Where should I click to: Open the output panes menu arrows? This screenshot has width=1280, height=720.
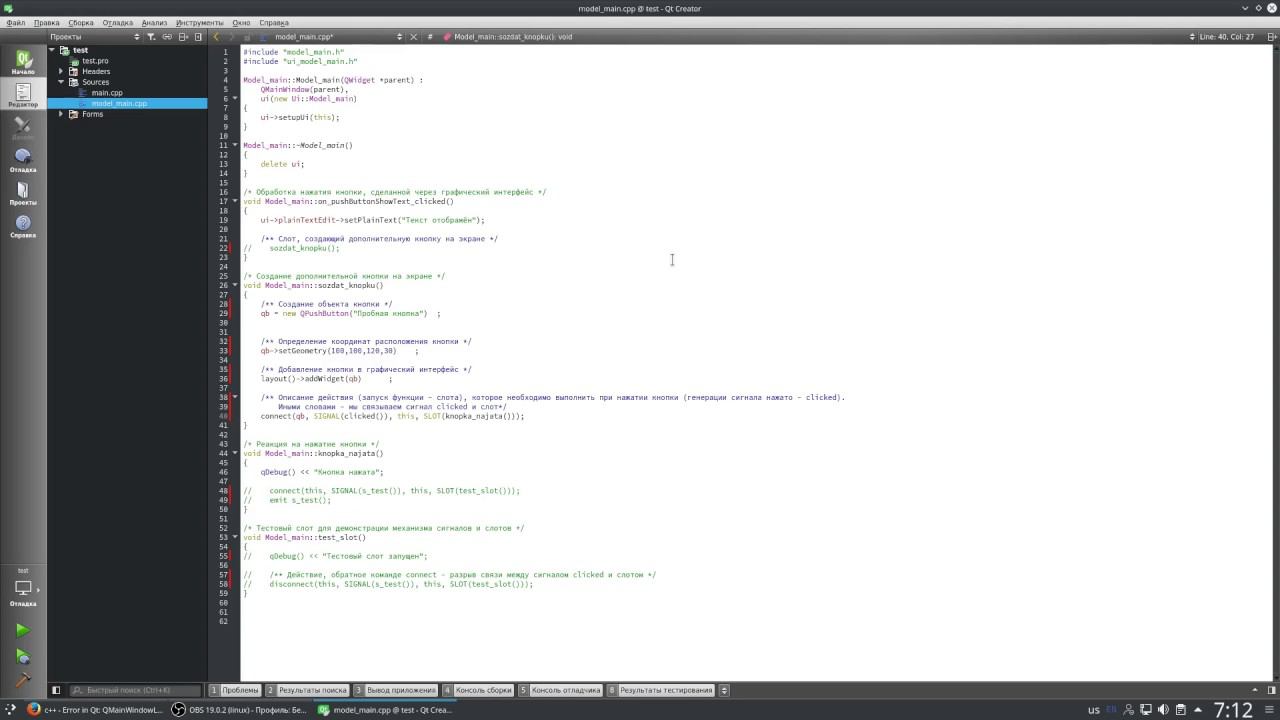tap(724, 690)
